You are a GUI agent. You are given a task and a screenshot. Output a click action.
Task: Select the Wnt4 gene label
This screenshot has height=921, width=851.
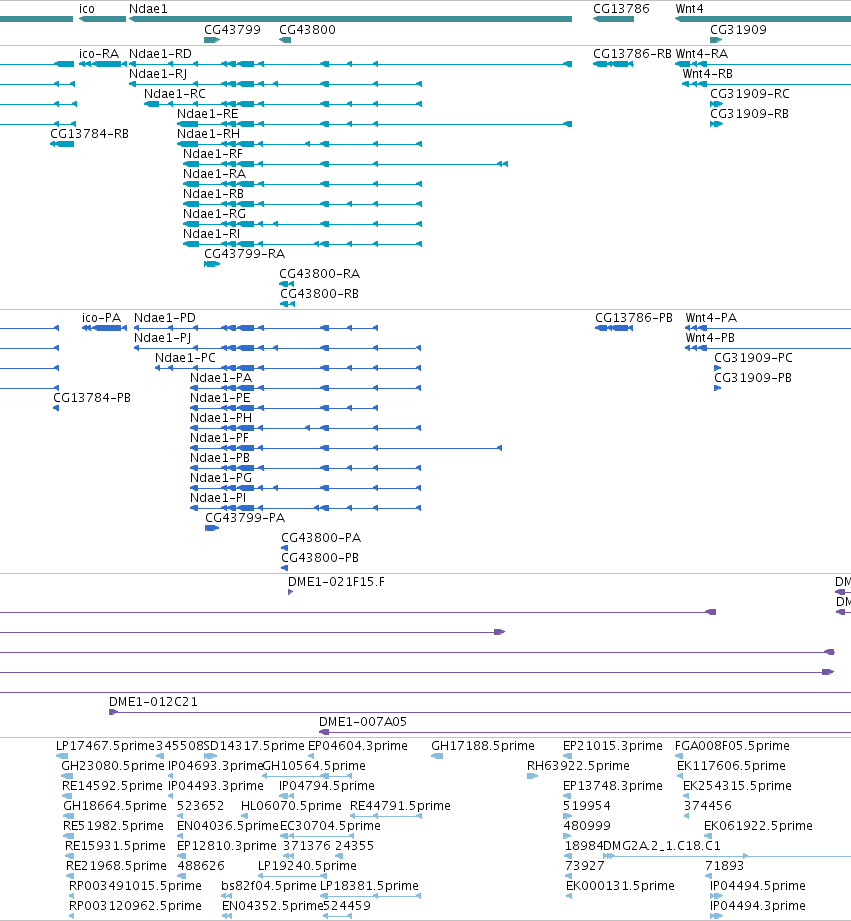689,9
